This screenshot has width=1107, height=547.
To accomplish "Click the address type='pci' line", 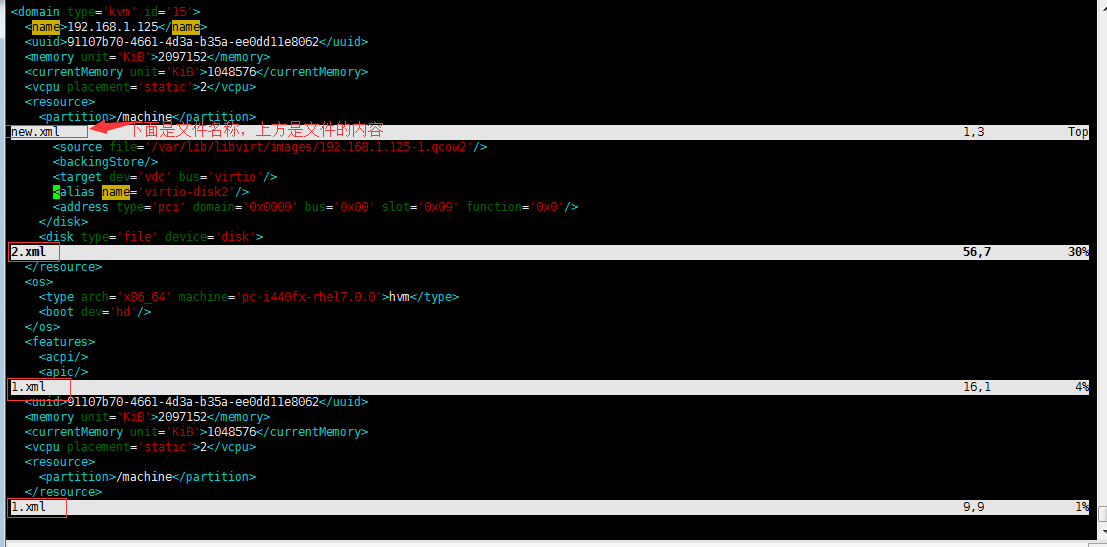I will (x=315, y=207).
